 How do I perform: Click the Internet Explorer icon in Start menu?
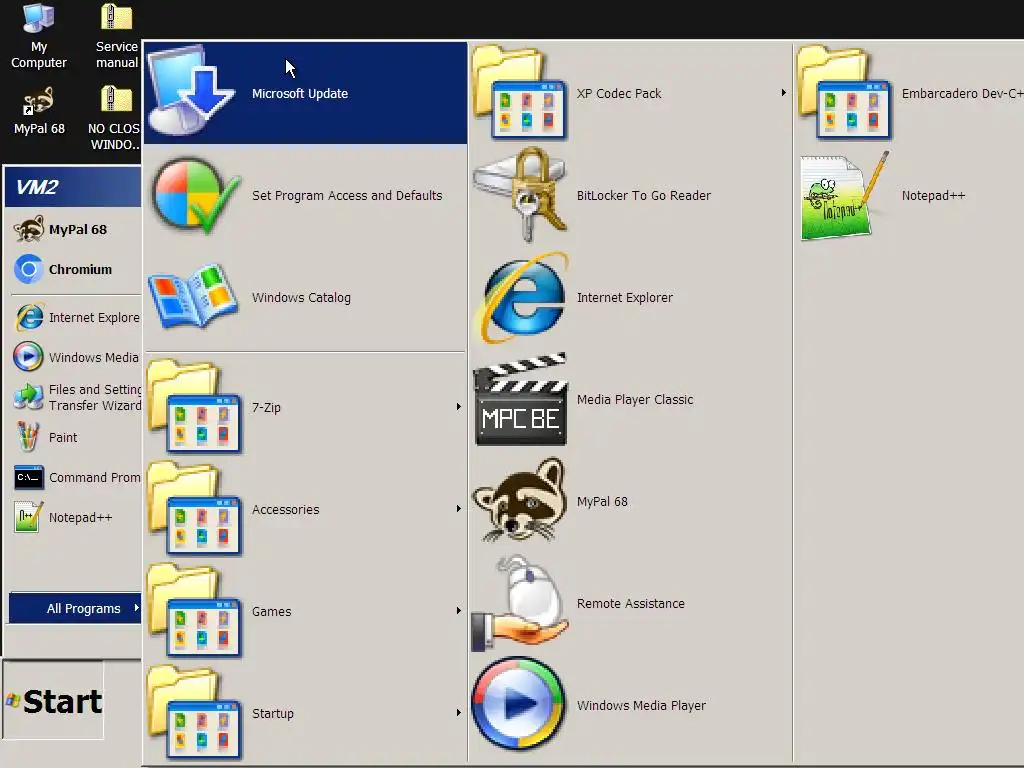[x=29, y=317]
